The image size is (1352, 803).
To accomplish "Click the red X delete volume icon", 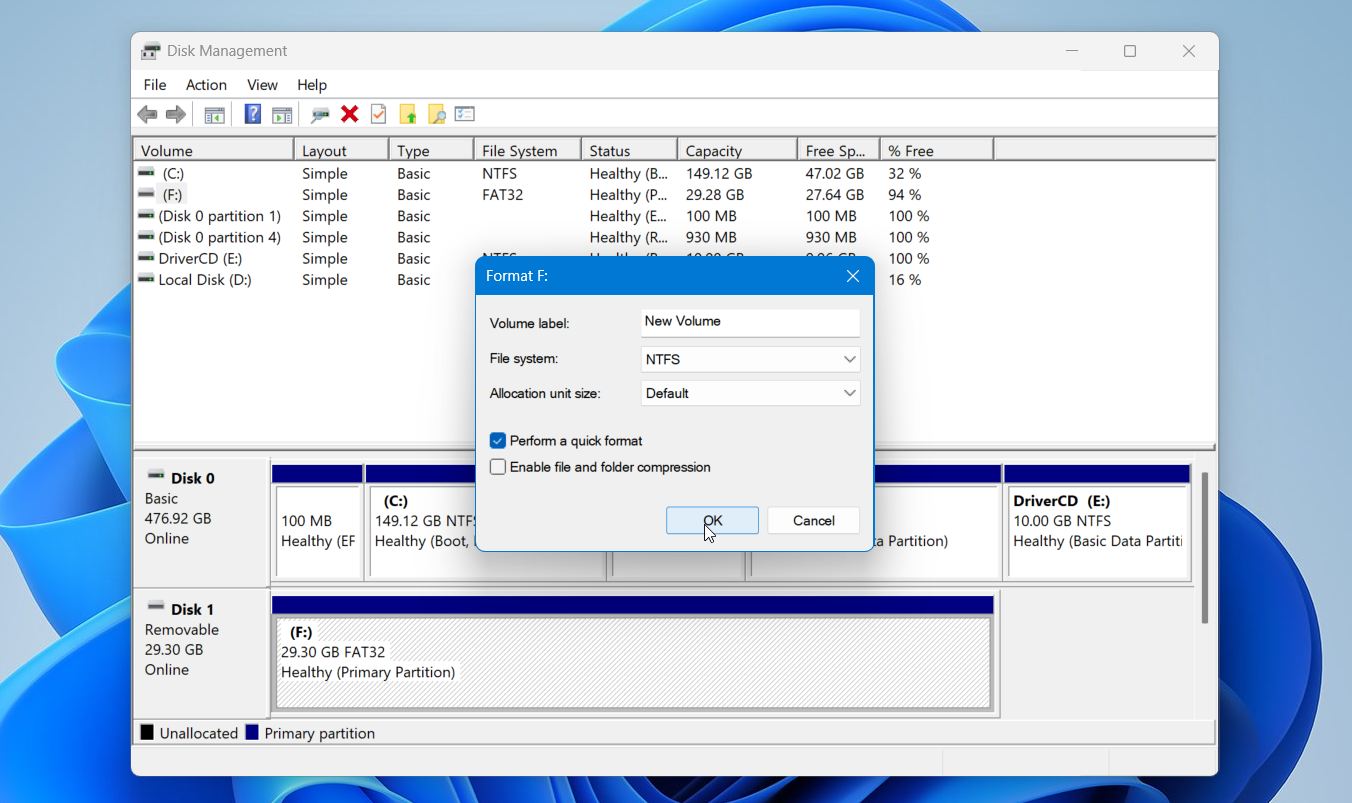I will click(349, 113).
